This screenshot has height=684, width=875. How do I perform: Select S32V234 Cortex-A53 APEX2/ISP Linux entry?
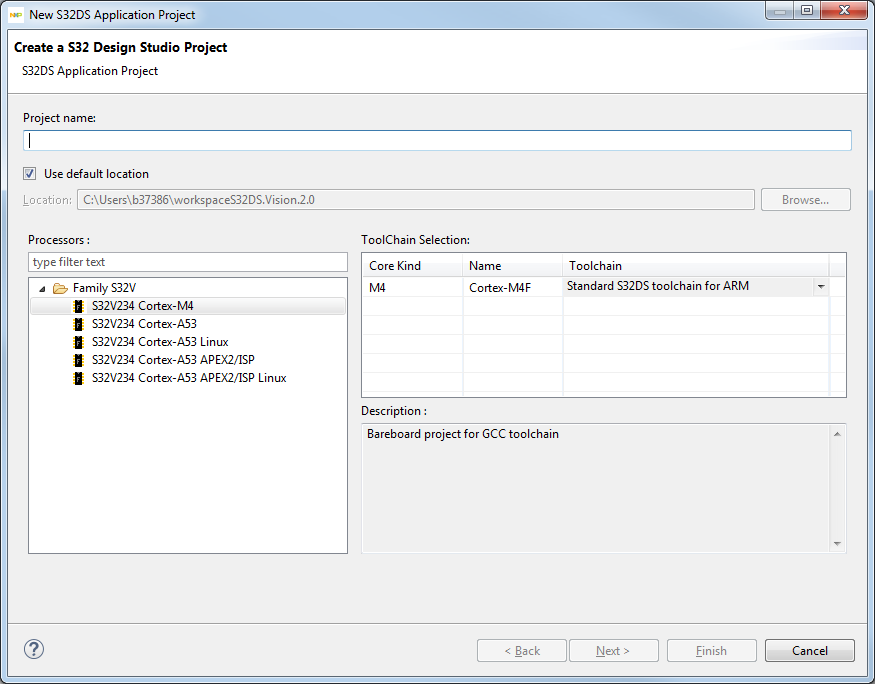189,378
